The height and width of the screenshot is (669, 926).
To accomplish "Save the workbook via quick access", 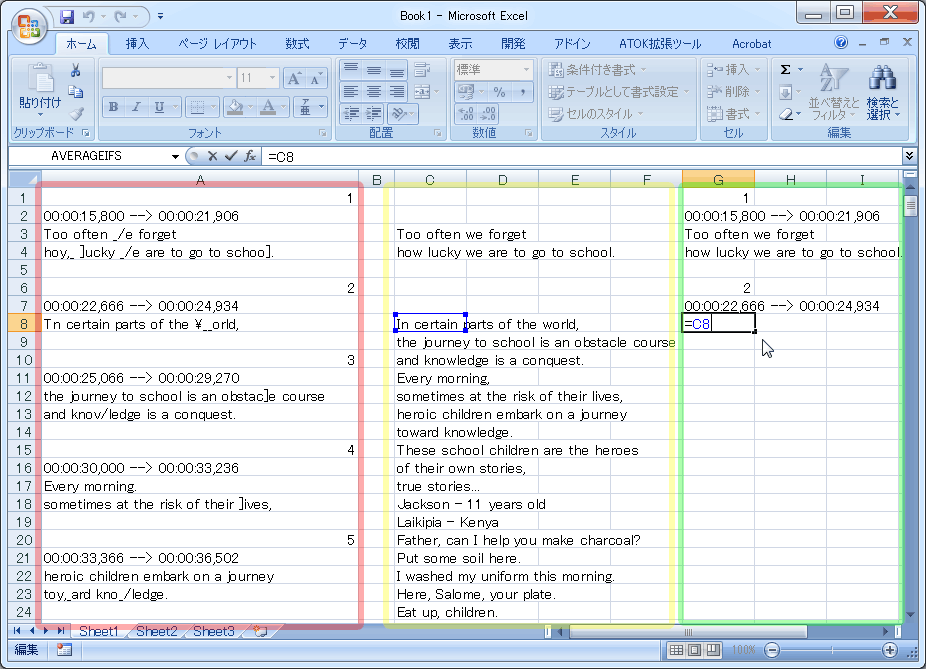I will pos(67,16).
